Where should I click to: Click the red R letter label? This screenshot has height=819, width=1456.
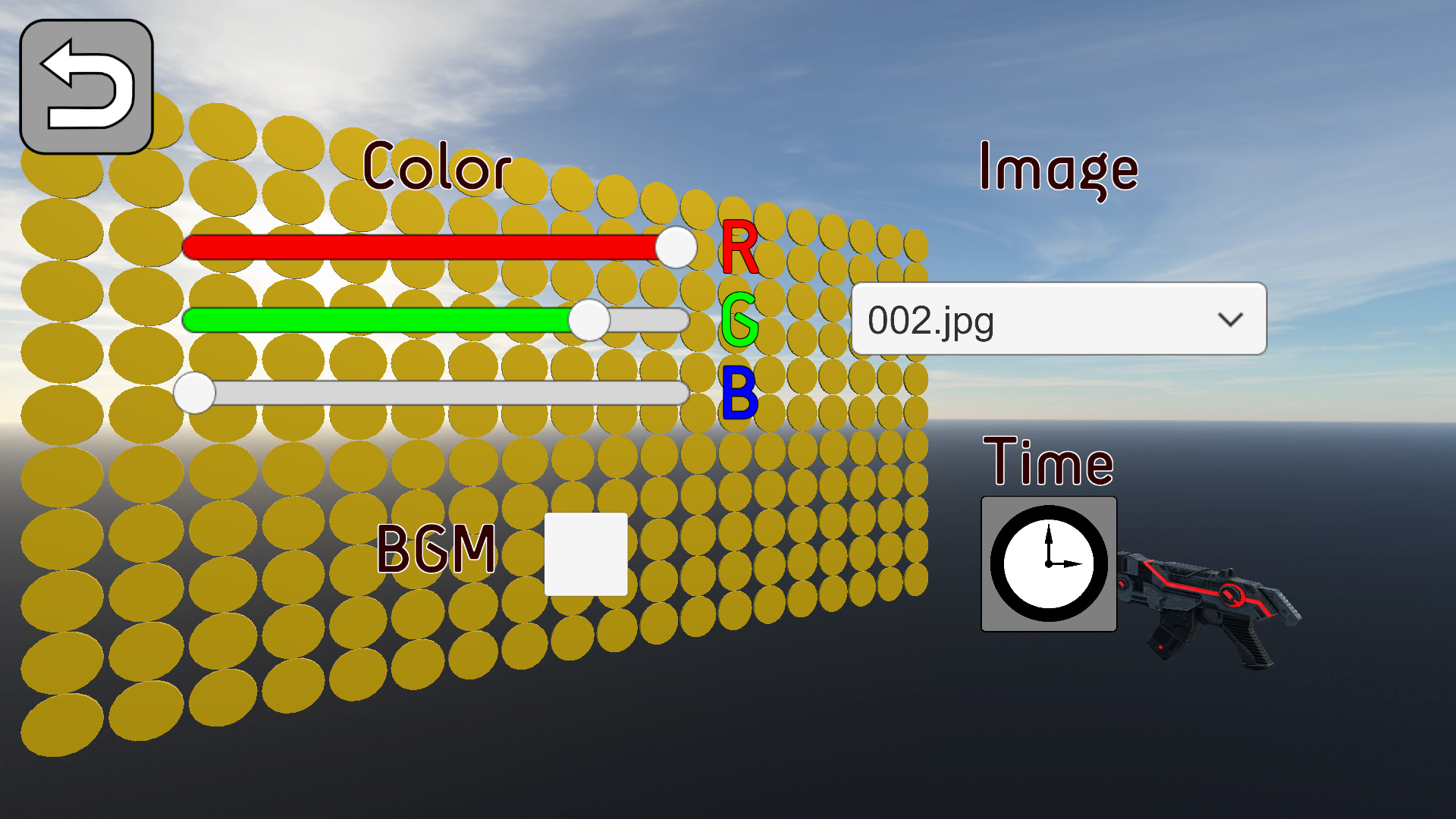click(x=739, y=247)
